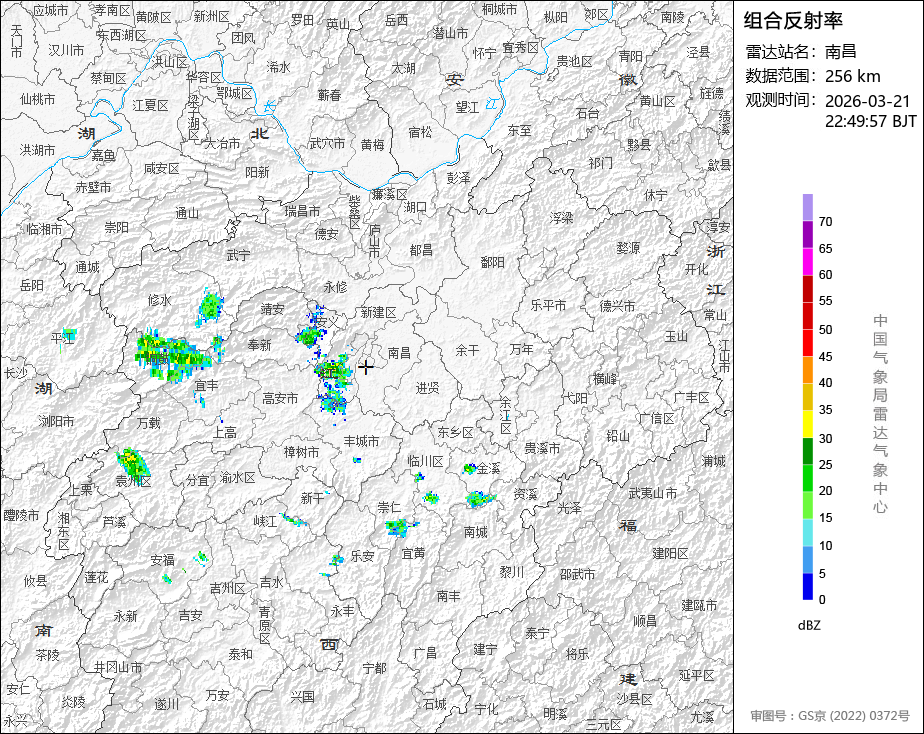Click the 数据范围 label
Image resolution: width=924 pixels, height=734 pixels.
pyautogui.click(x=781, y=76)
